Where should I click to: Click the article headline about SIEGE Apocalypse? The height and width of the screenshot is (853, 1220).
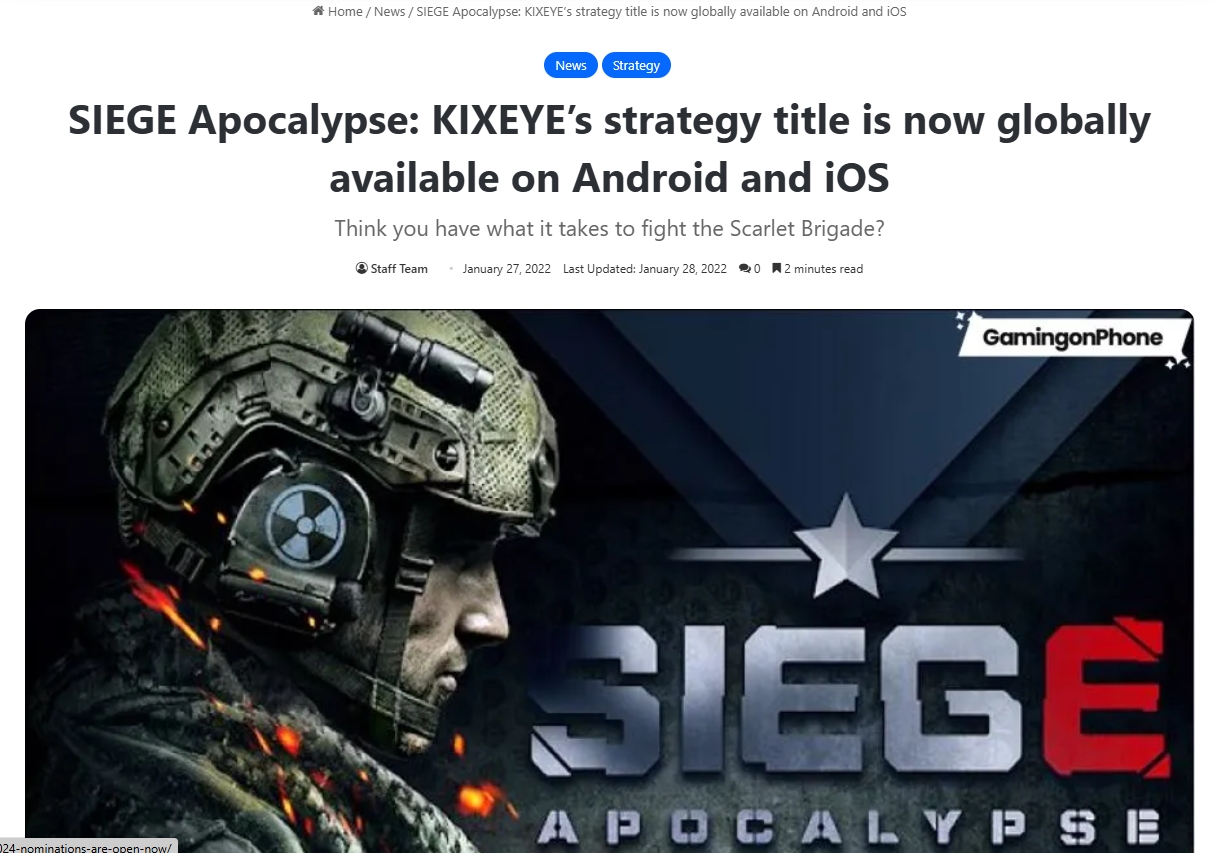click(609, 149)
